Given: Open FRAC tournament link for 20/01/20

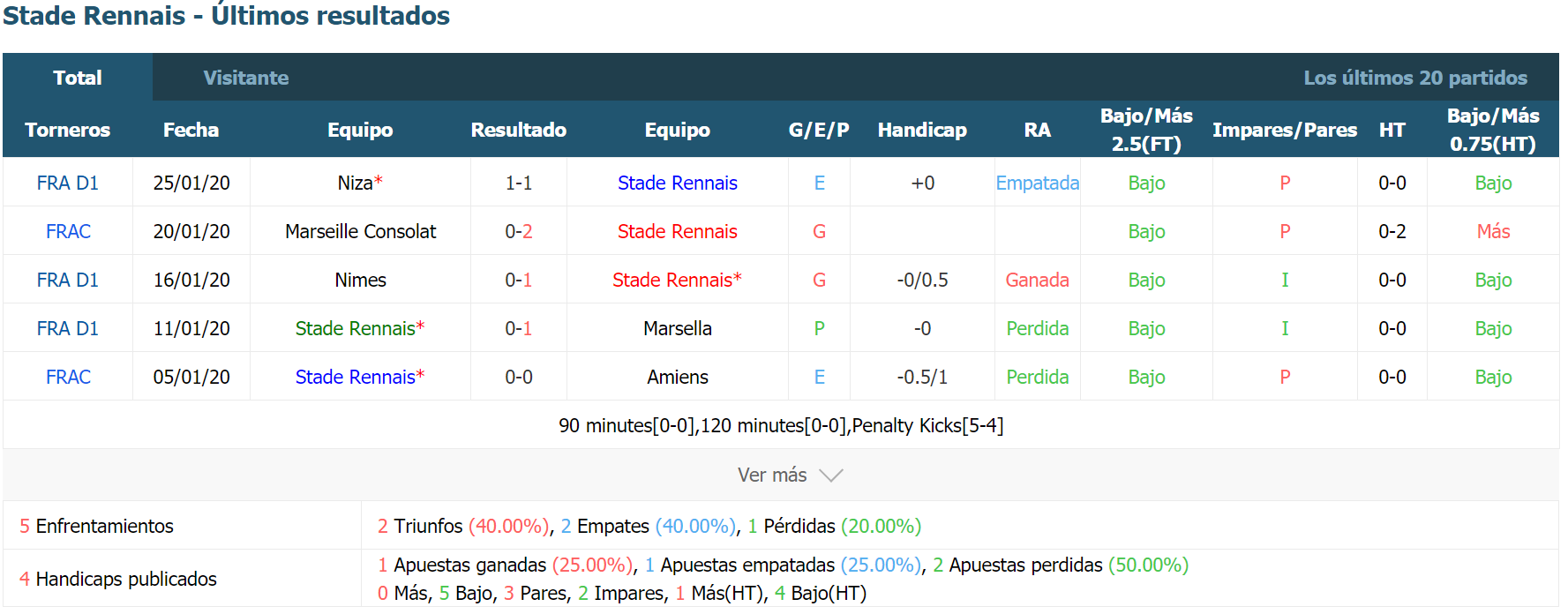Looking at the screenshot, I should tap(68, 231).
